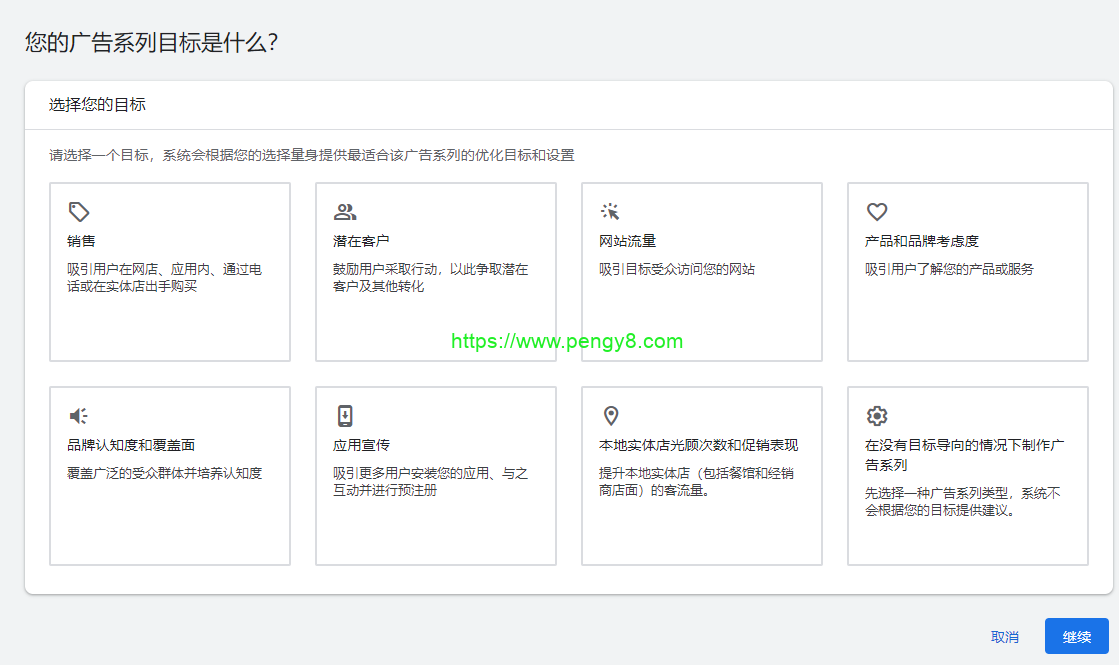
Task: Select the 产品和品牌考虑度 goal title
Action: pyautogui.click(x=922, y=241)
